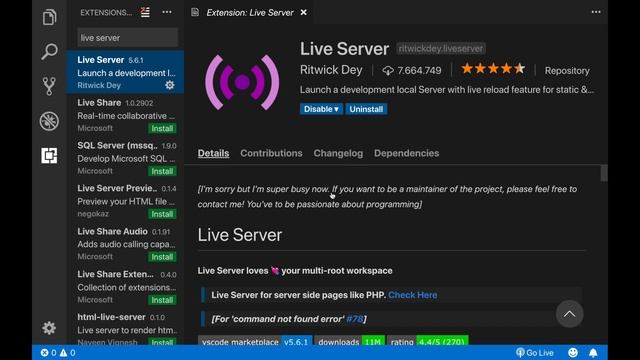Install the SQL Server extension
Image resolution: width=640 pixels, height=360 pixels.
point(162,171)
